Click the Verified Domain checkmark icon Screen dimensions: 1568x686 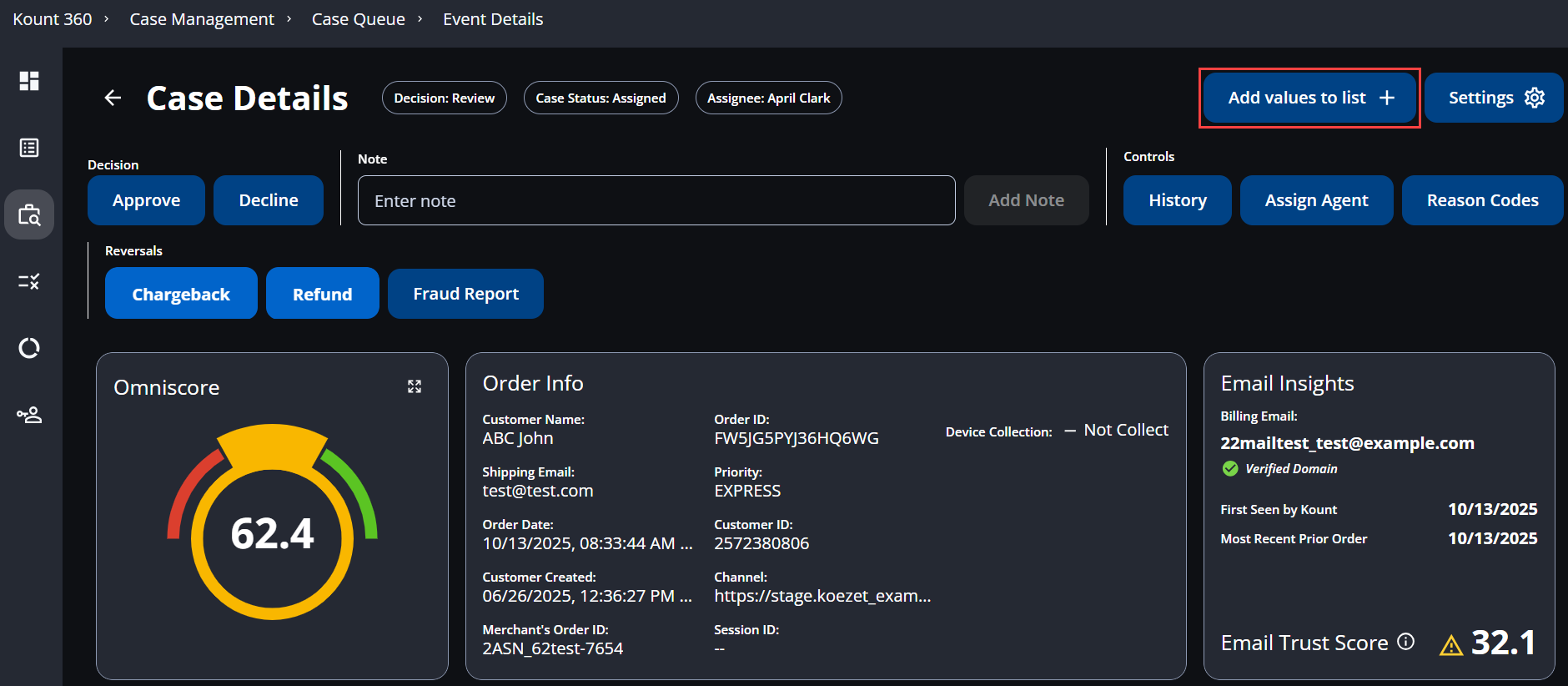(1230, 469)
